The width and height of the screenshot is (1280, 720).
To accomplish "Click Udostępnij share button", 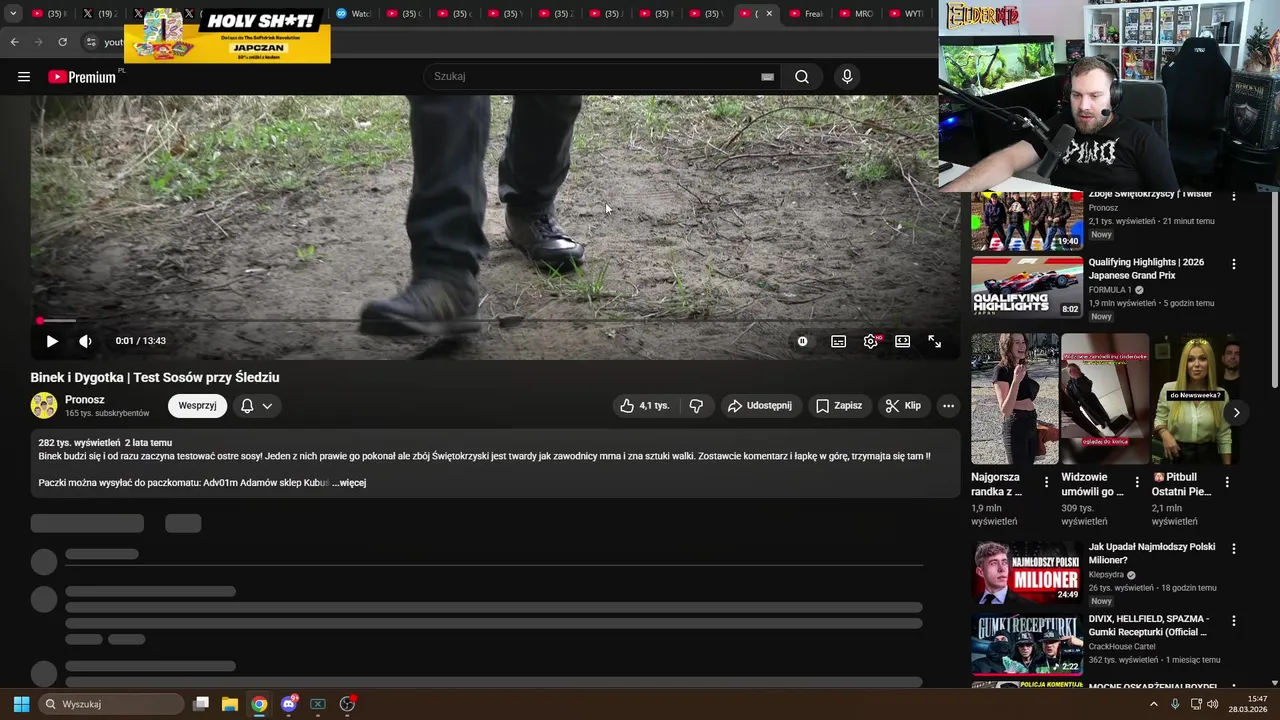I will [x=760, y=405].
